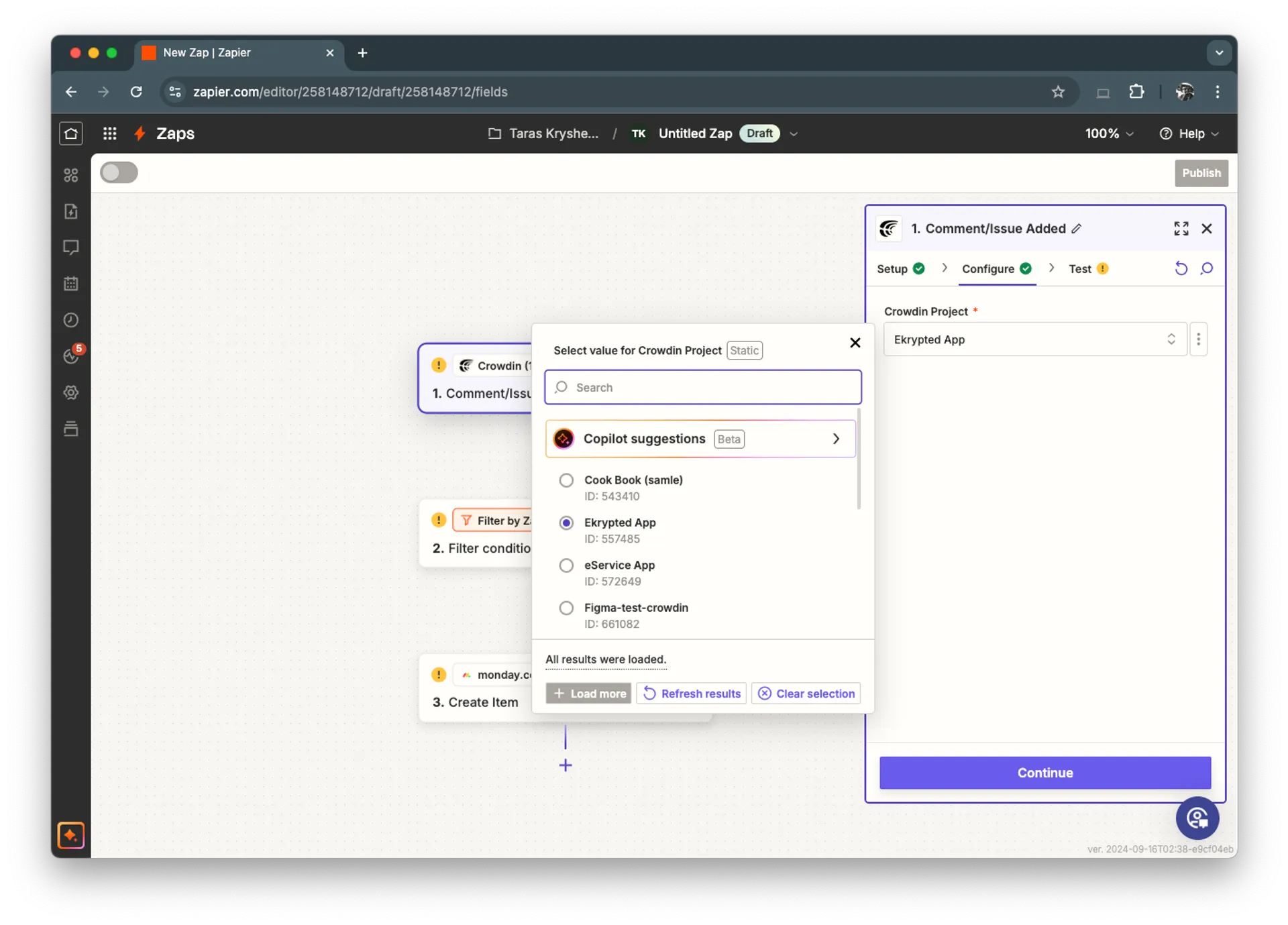Click the Zapier lightning bolt icon

[x=140, y=133]
